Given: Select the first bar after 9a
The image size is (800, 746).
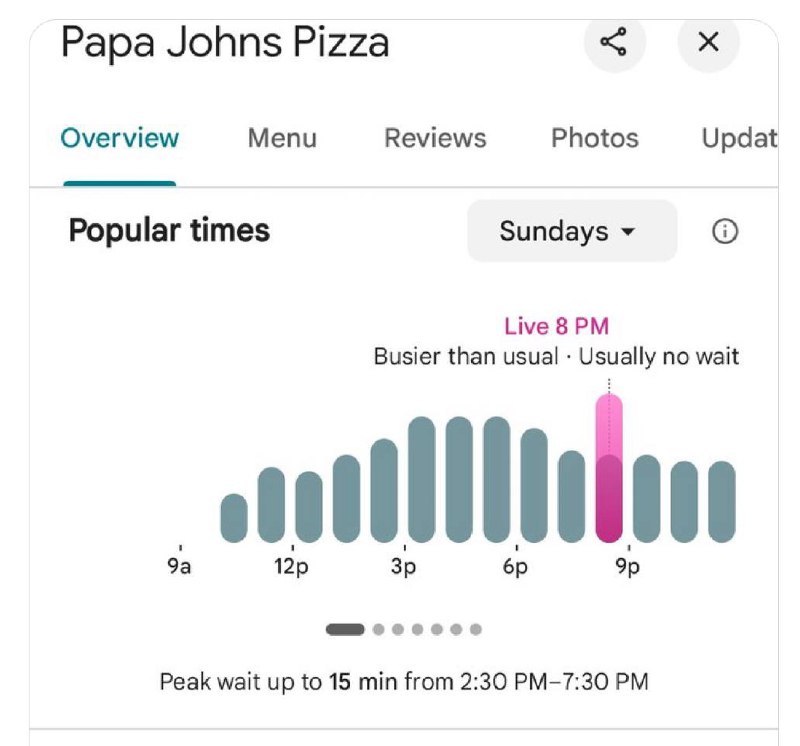Looking at the screenshot, I should point(234,518).
